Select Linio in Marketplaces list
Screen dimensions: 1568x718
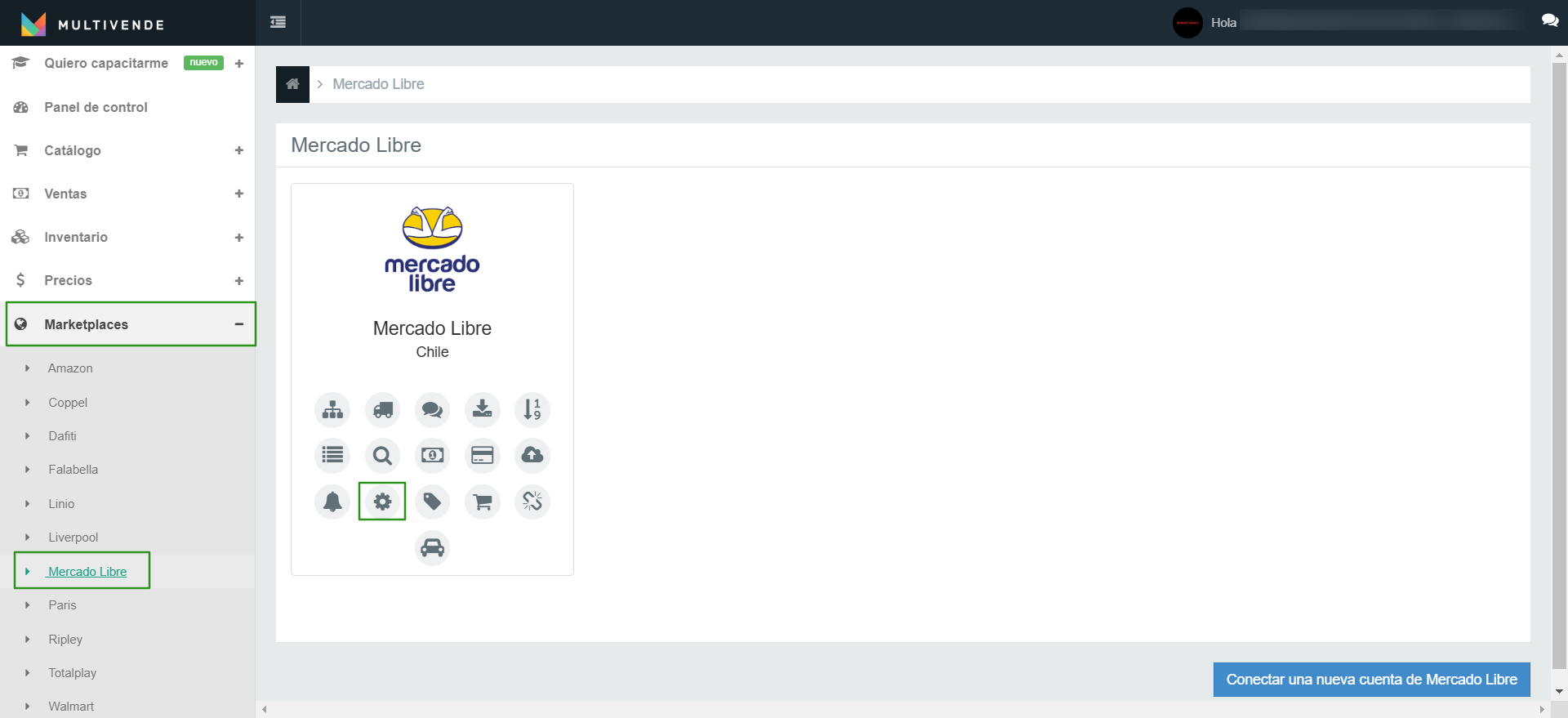tap(61, 504)
